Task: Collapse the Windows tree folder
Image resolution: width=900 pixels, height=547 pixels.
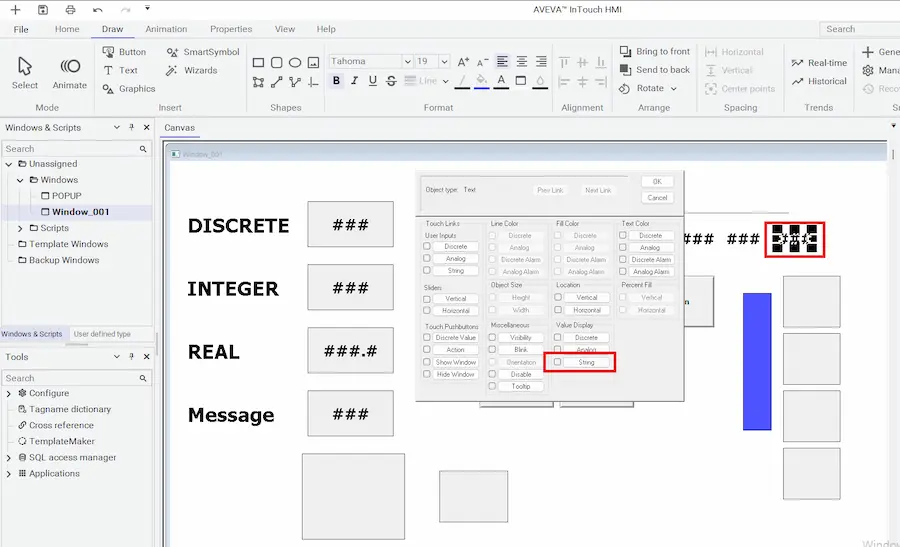Action: [x=20, y=180]
